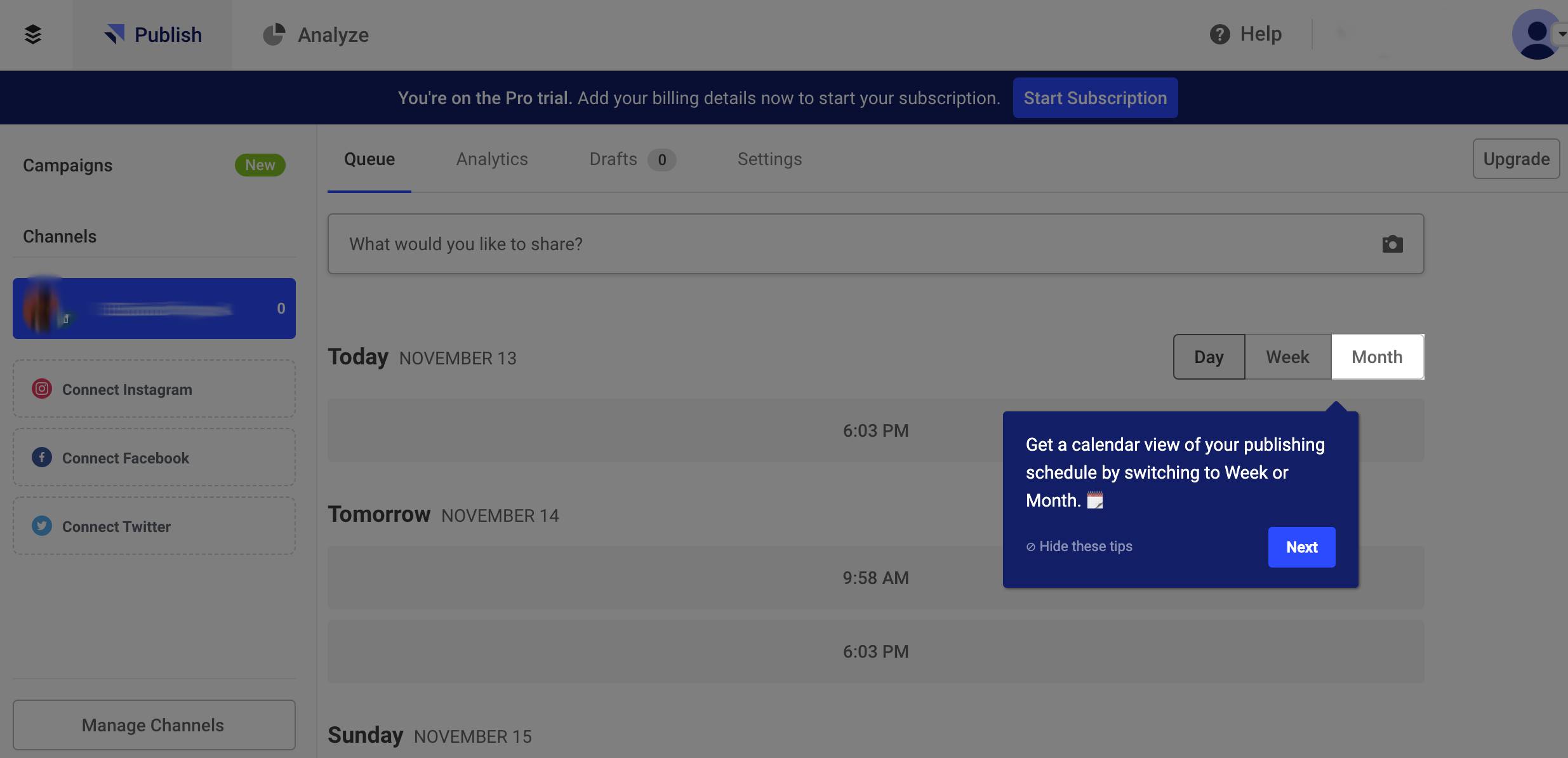Click "You're on the Pro trial." text
1568x758 pixels.
tap(485, 98)
